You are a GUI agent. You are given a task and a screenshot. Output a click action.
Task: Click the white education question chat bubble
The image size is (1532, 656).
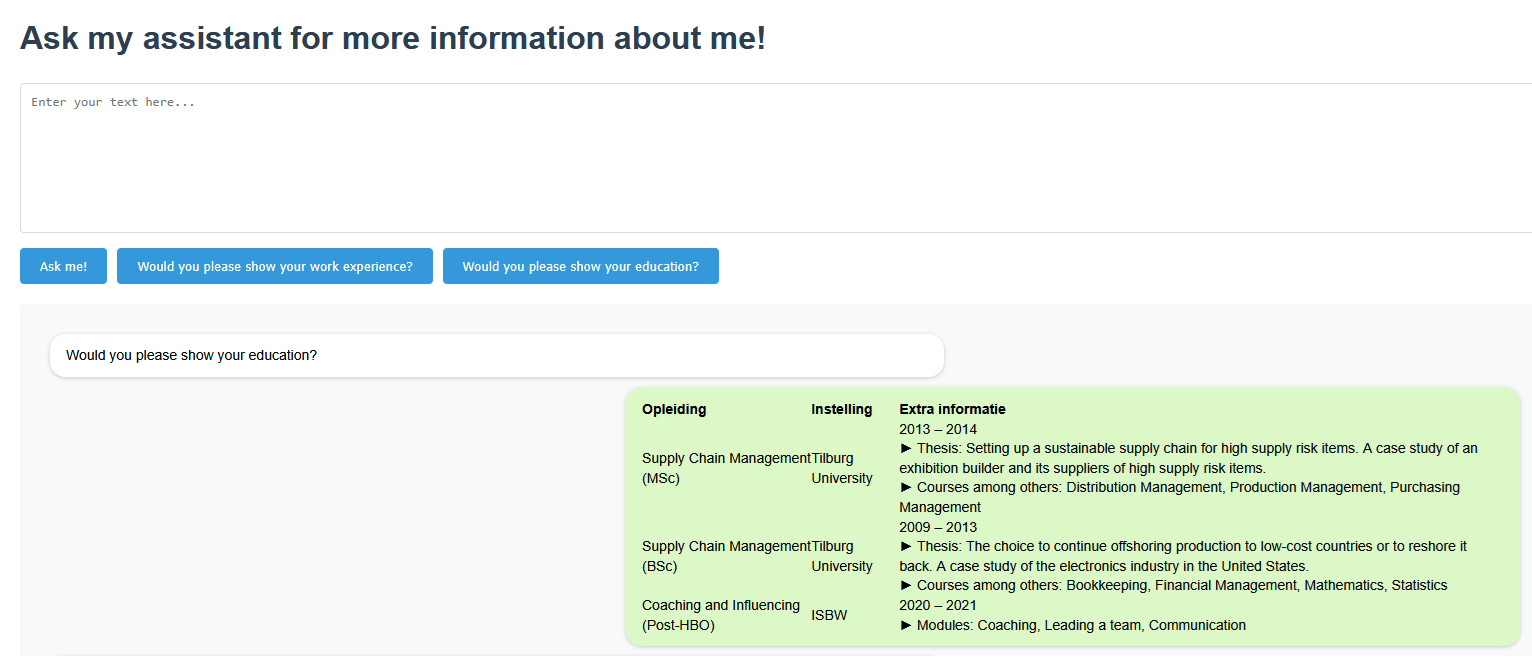(x=496, y=355)
